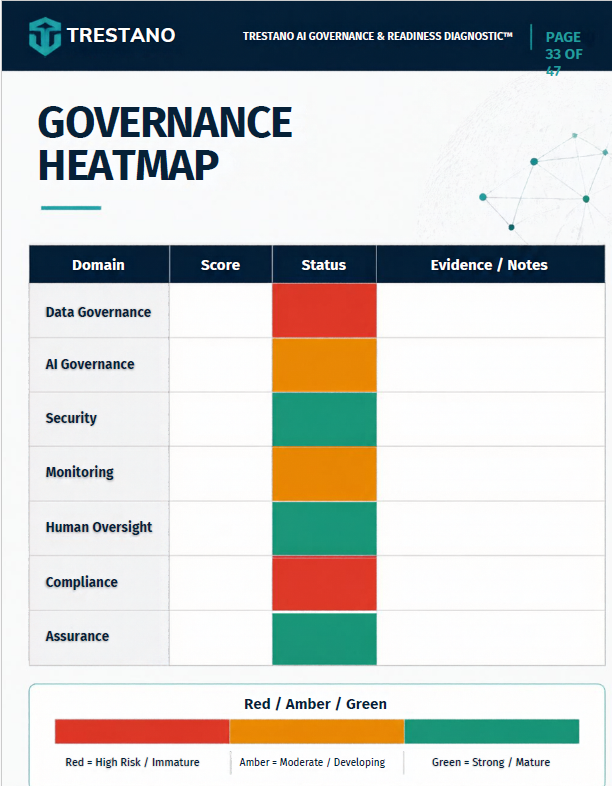Viewport: 612px width, 786px height.
Task: Select the Compliance row label
Action: pos(82,582)
